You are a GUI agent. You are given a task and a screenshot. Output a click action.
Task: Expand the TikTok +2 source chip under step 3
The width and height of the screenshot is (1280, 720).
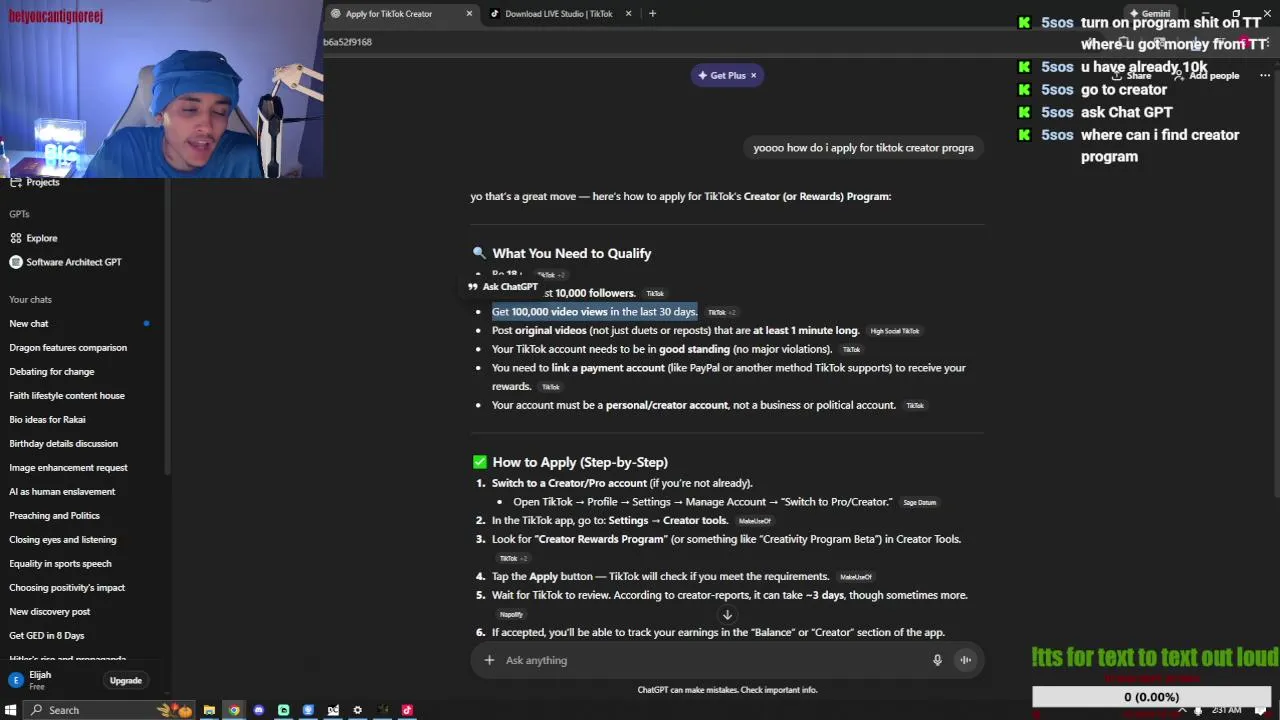click(513, 558)
